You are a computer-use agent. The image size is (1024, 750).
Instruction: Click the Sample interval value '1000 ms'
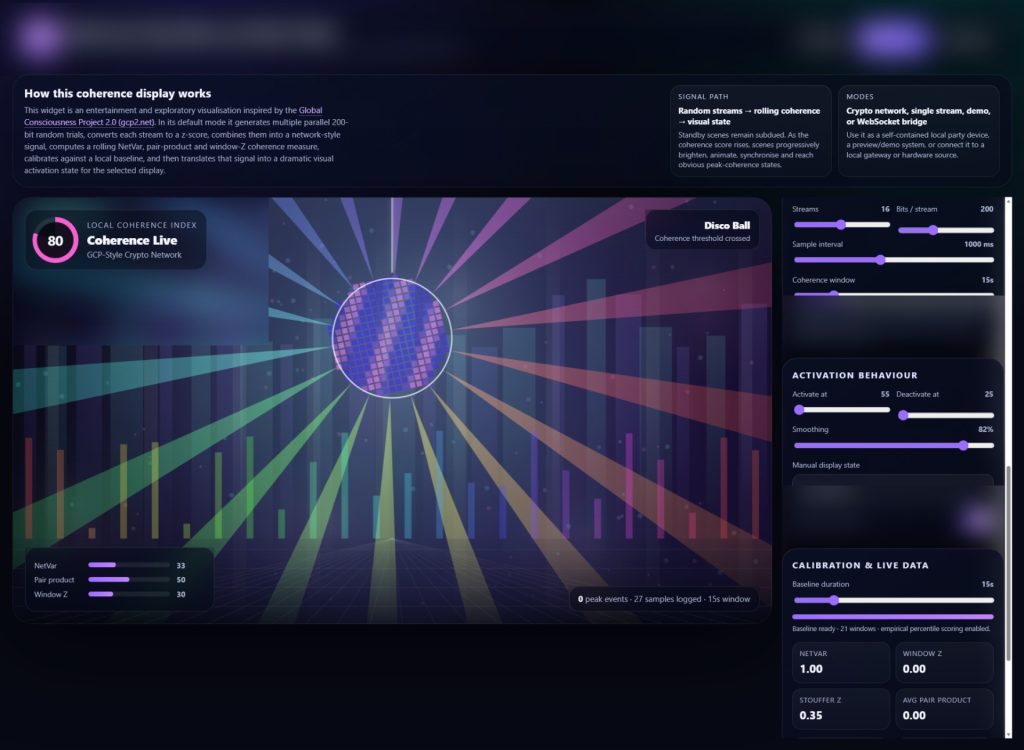tap(979, 244)
